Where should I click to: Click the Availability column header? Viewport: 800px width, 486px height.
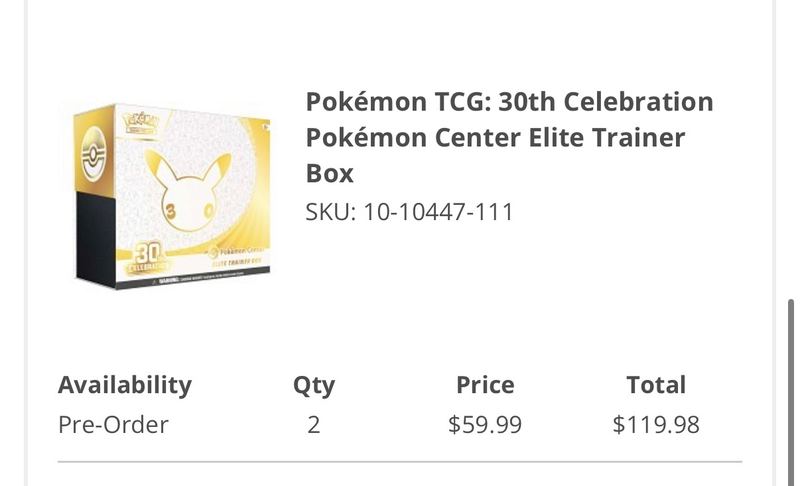[x=125, y=385]
